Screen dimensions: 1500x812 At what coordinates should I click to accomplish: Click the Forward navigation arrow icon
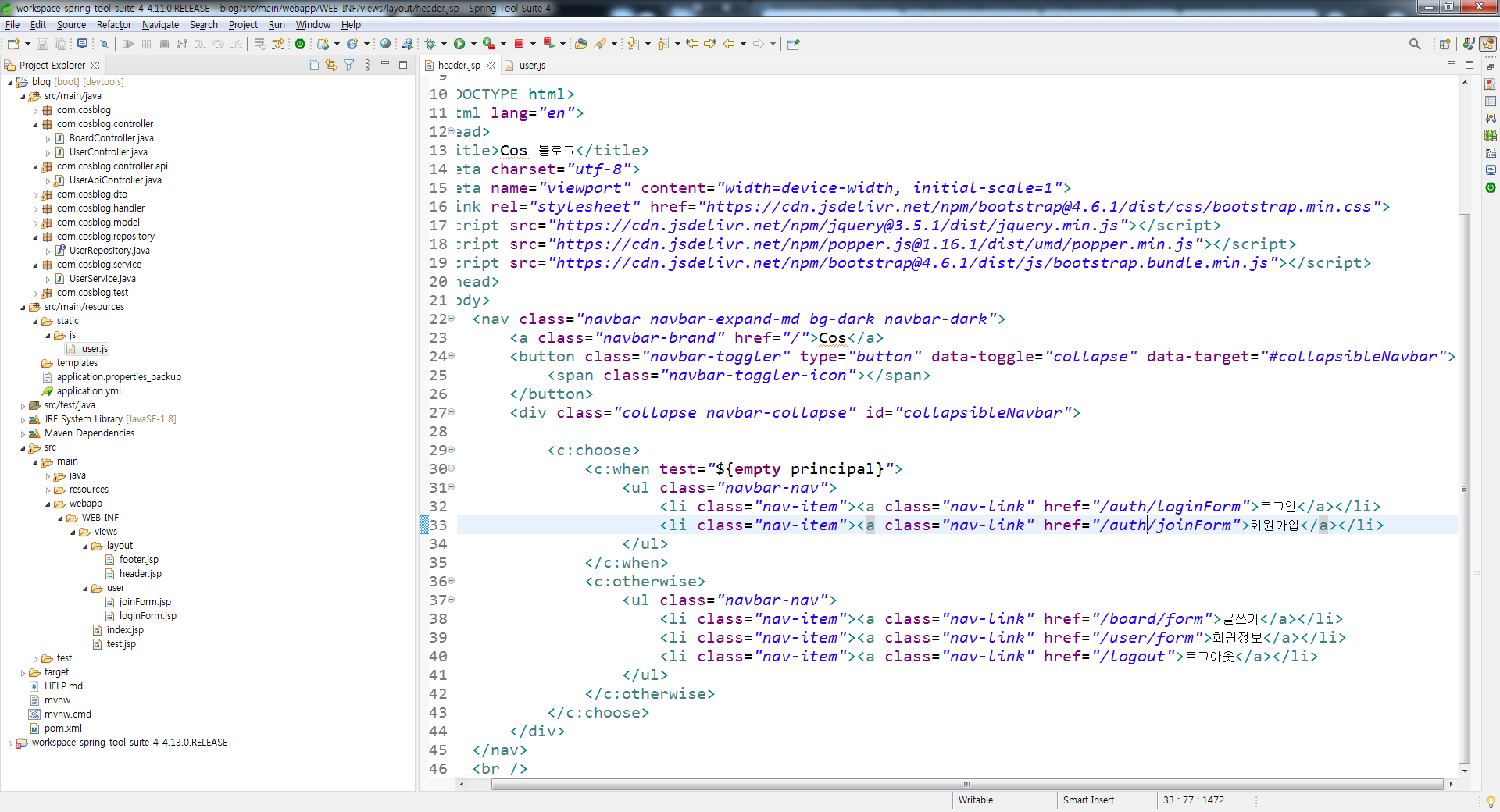(758, 44)
